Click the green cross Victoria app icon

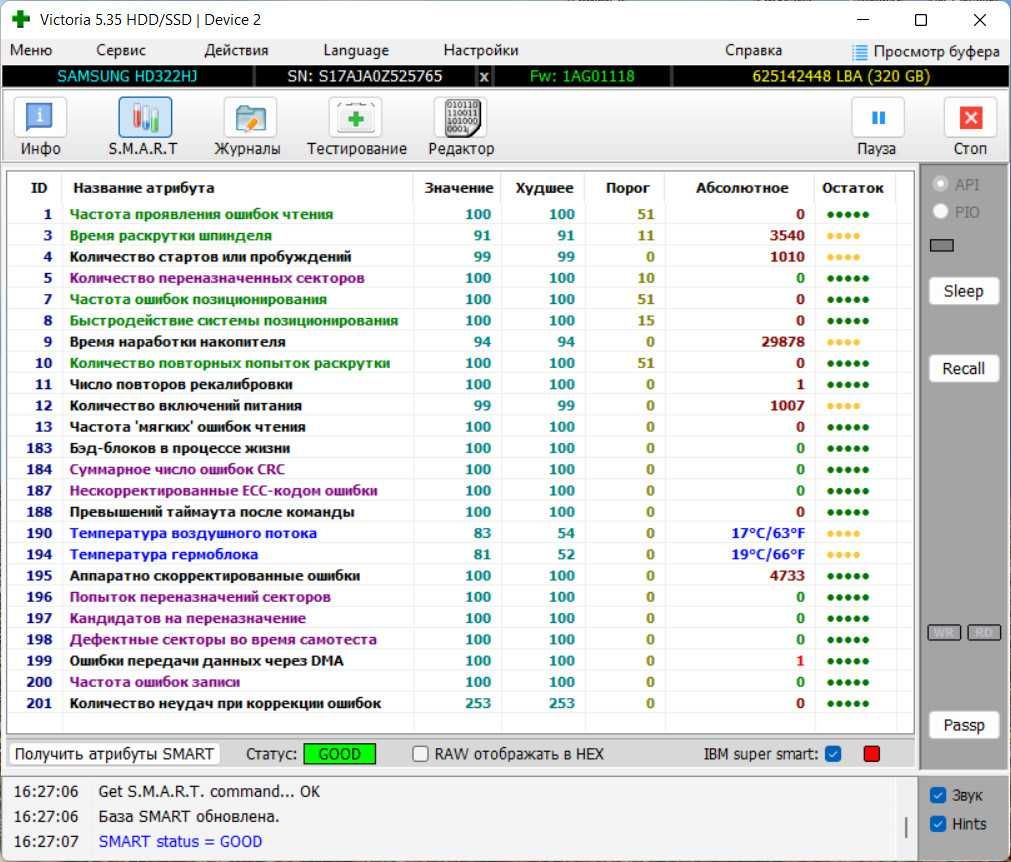(21, 19)
